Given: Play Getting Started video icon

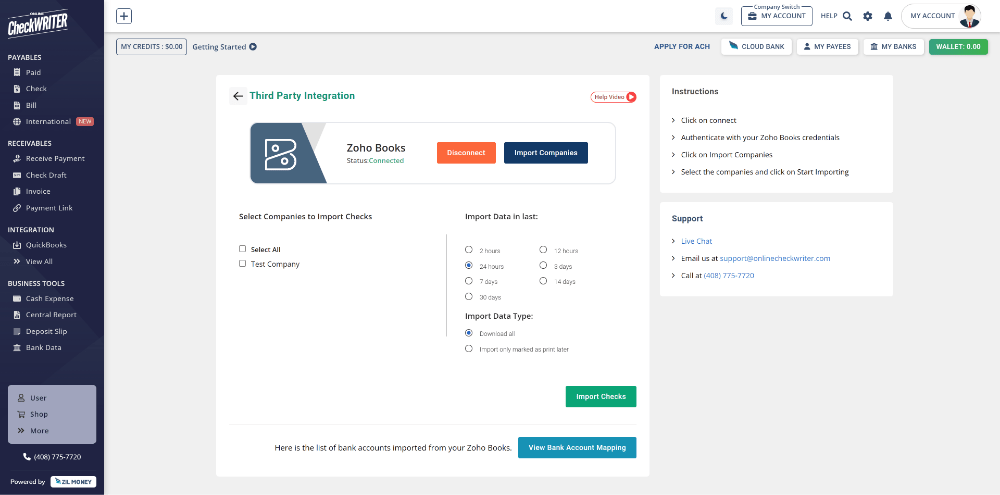Looking at the screenshot, I should [x=253, y=46].
